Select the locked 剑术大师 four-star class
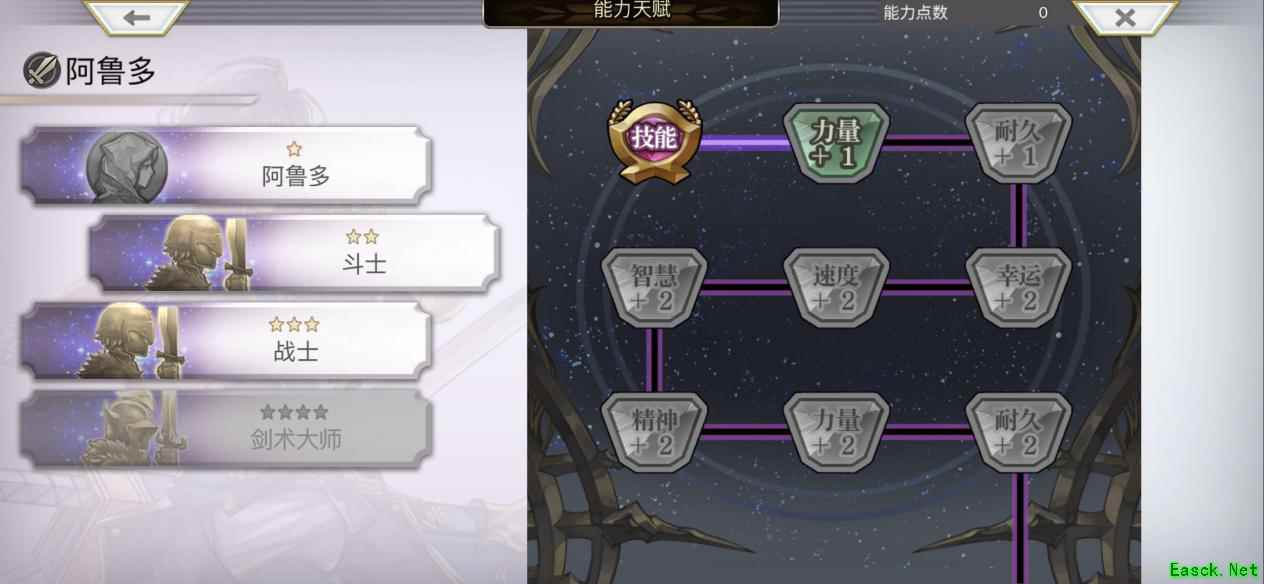 (x=226, y=428)
